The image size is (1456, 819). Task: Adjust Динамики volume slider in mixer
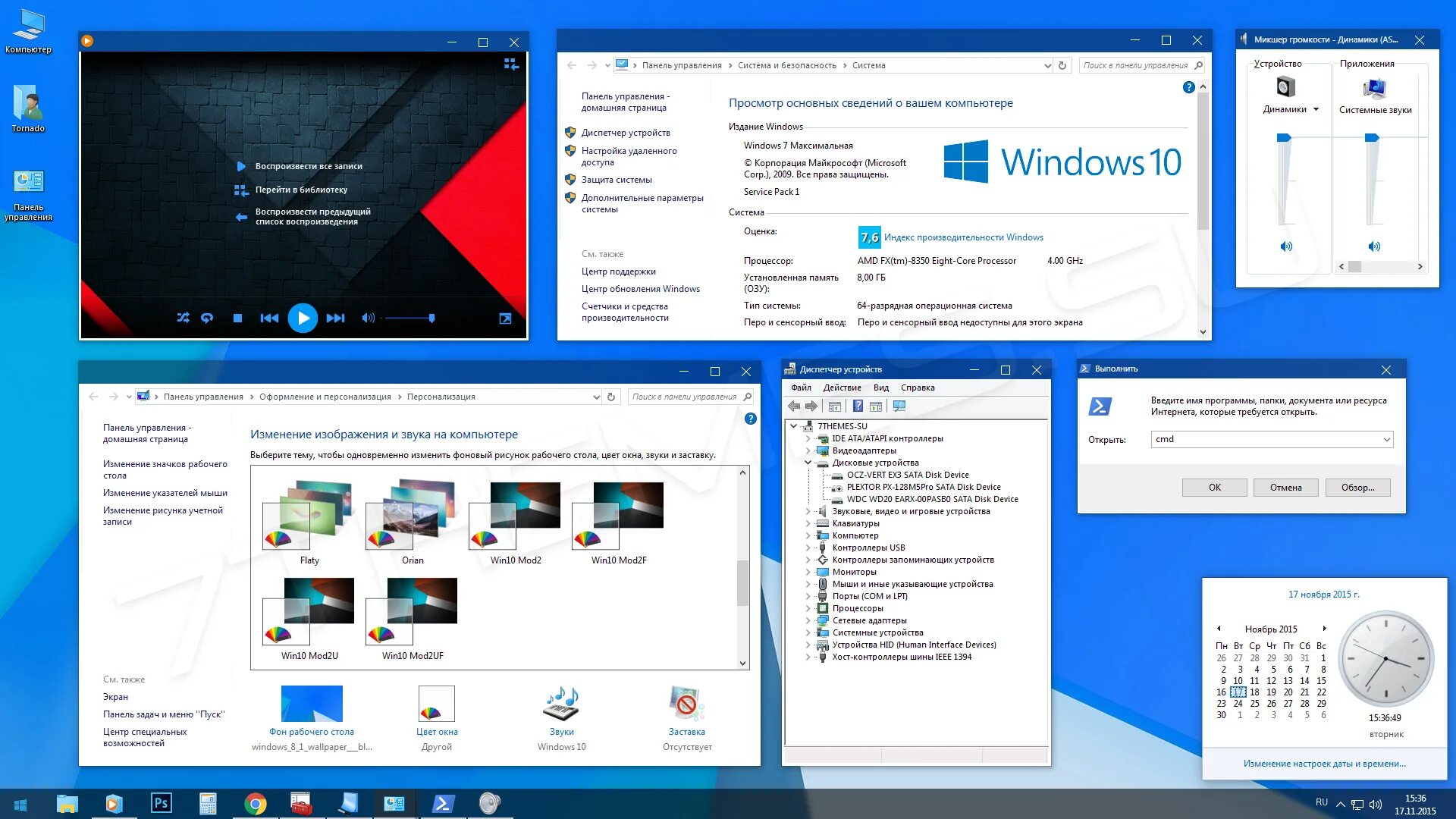(x=1284, y=137)
